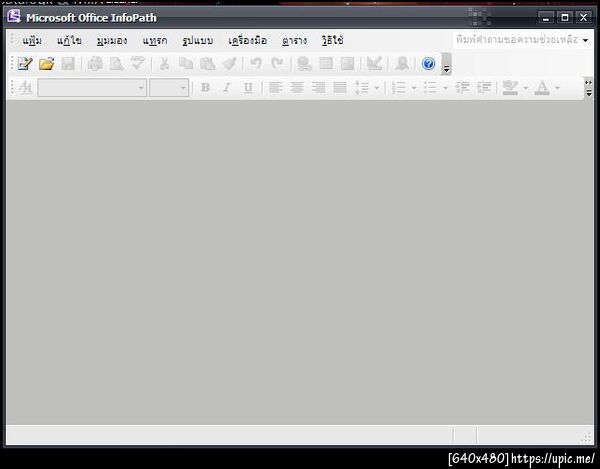Screen dimensions: 600x469
Task: Close the InfoPath window
Action: 583,17
